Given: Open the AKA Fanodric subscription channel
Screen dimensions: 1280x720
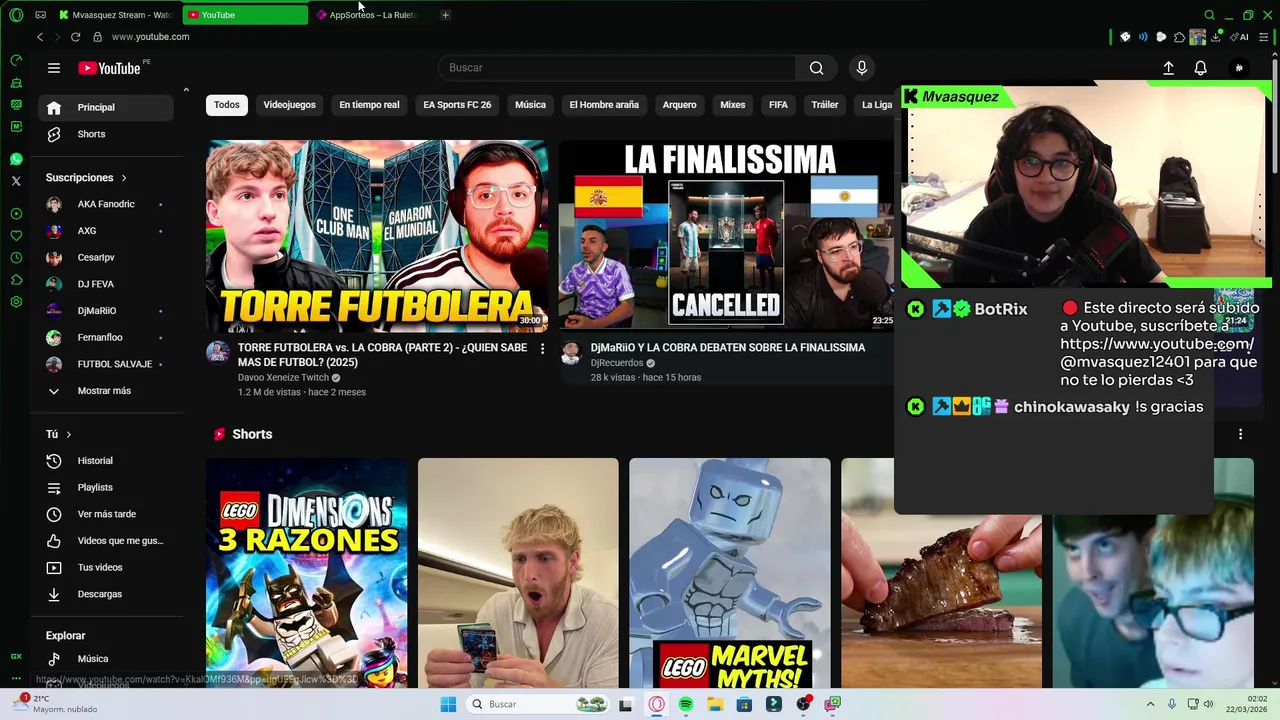Looking at the screenshot, I should (x=106, y=204).
